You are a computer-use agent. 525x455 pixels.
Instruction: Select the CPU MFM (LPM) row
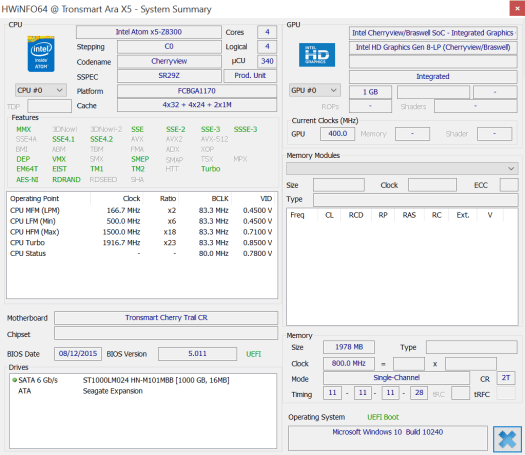(142, 211)
